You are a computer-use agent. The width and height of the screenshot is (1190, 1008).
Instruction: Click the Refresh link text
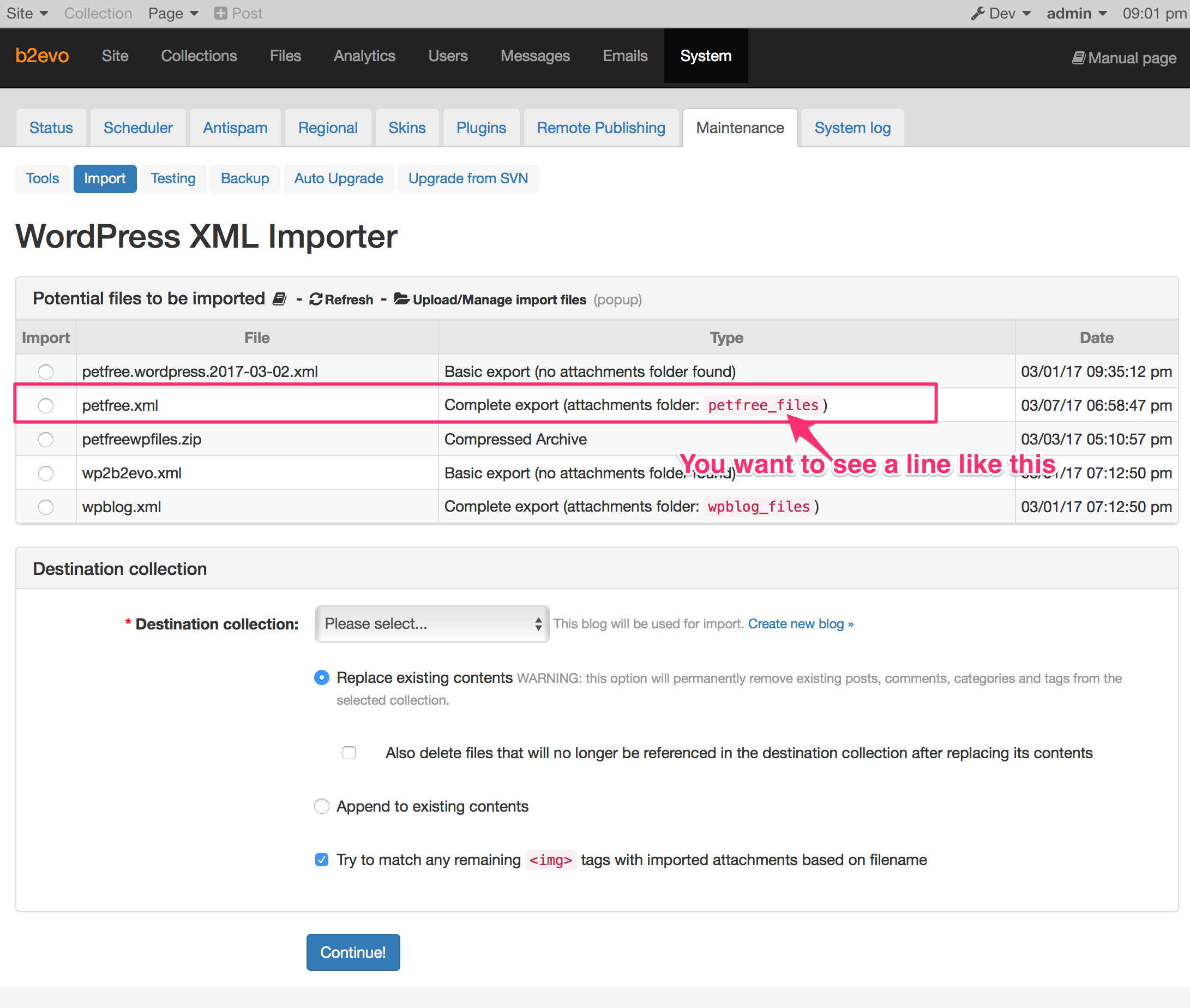click(348, 299)
